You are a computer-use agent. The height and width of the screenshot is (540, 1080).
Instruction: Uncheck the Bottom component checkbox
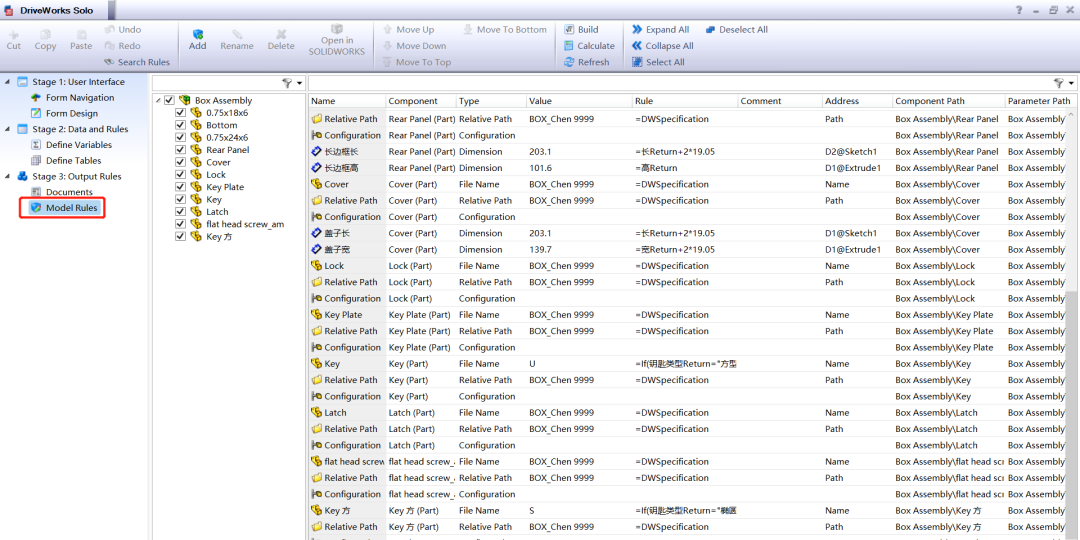180,125
